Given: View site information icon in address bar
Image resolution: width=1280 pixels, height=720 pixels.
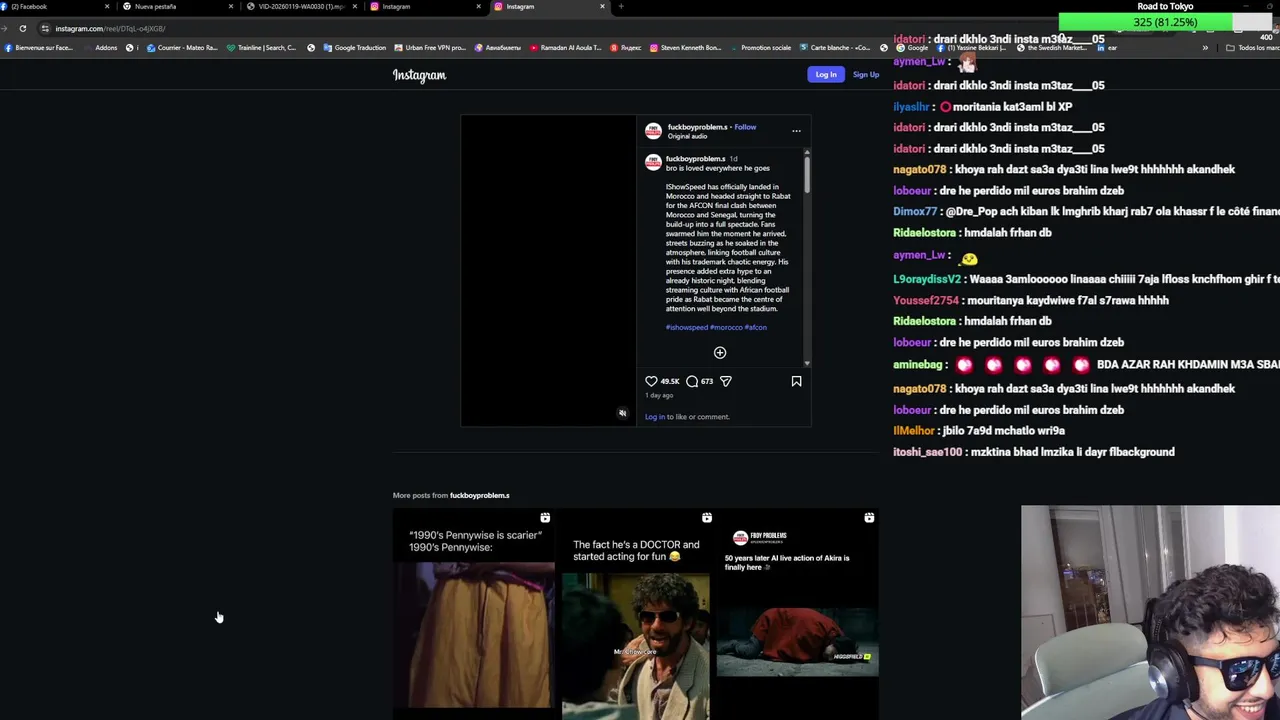Looking at the screenshot, I should point(45,28).
